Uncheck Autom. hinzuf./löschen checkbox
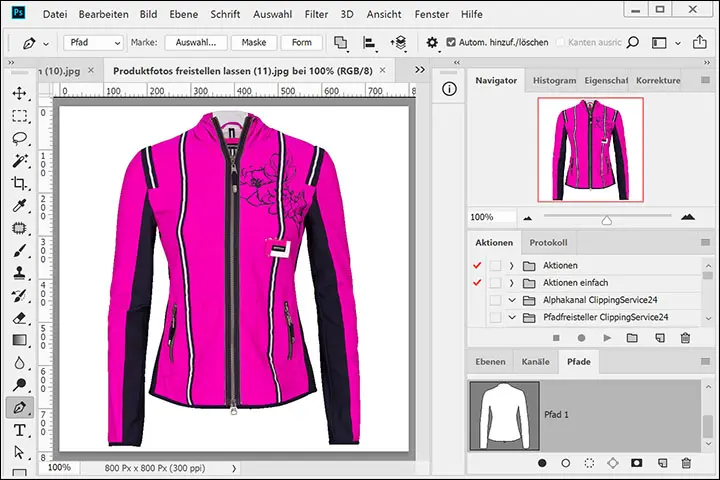720x480 pixels. point(451,43)
